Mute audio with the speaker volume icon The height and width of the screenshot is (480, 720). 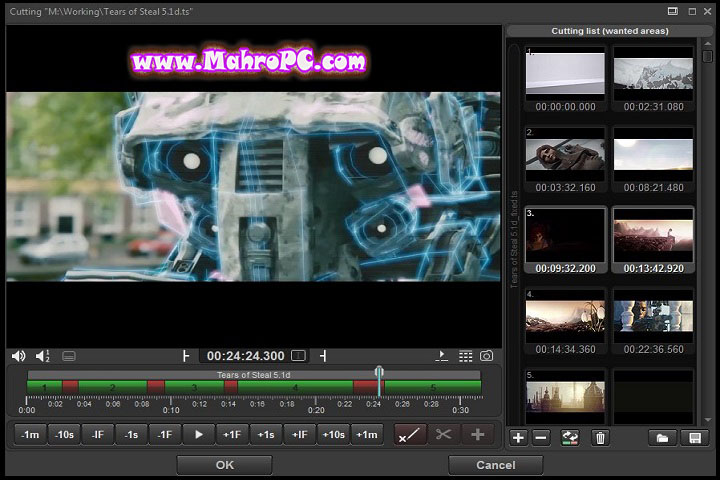pyautogui.click(x=18, y=356)
